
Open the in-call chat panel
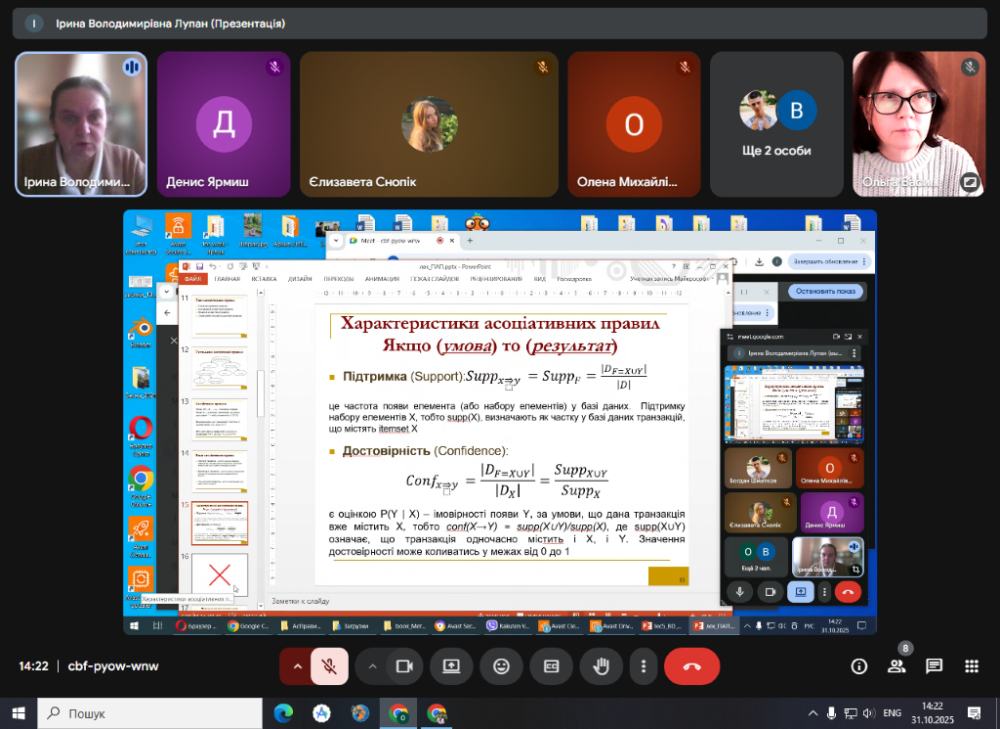(x=934, y=666)
